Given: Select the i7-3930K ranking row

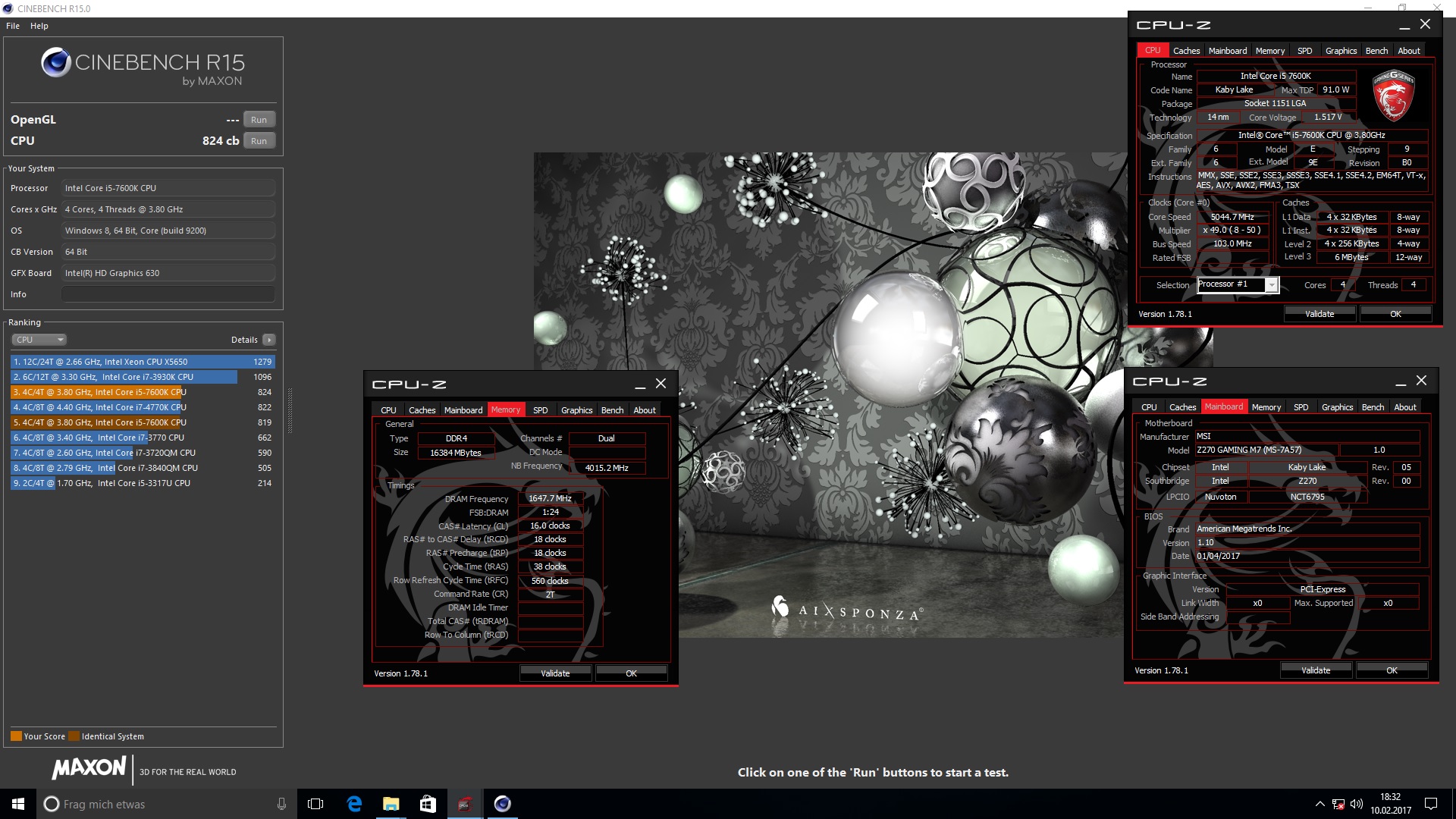Looking at the screenshot, I should click(x=143, y=377).
